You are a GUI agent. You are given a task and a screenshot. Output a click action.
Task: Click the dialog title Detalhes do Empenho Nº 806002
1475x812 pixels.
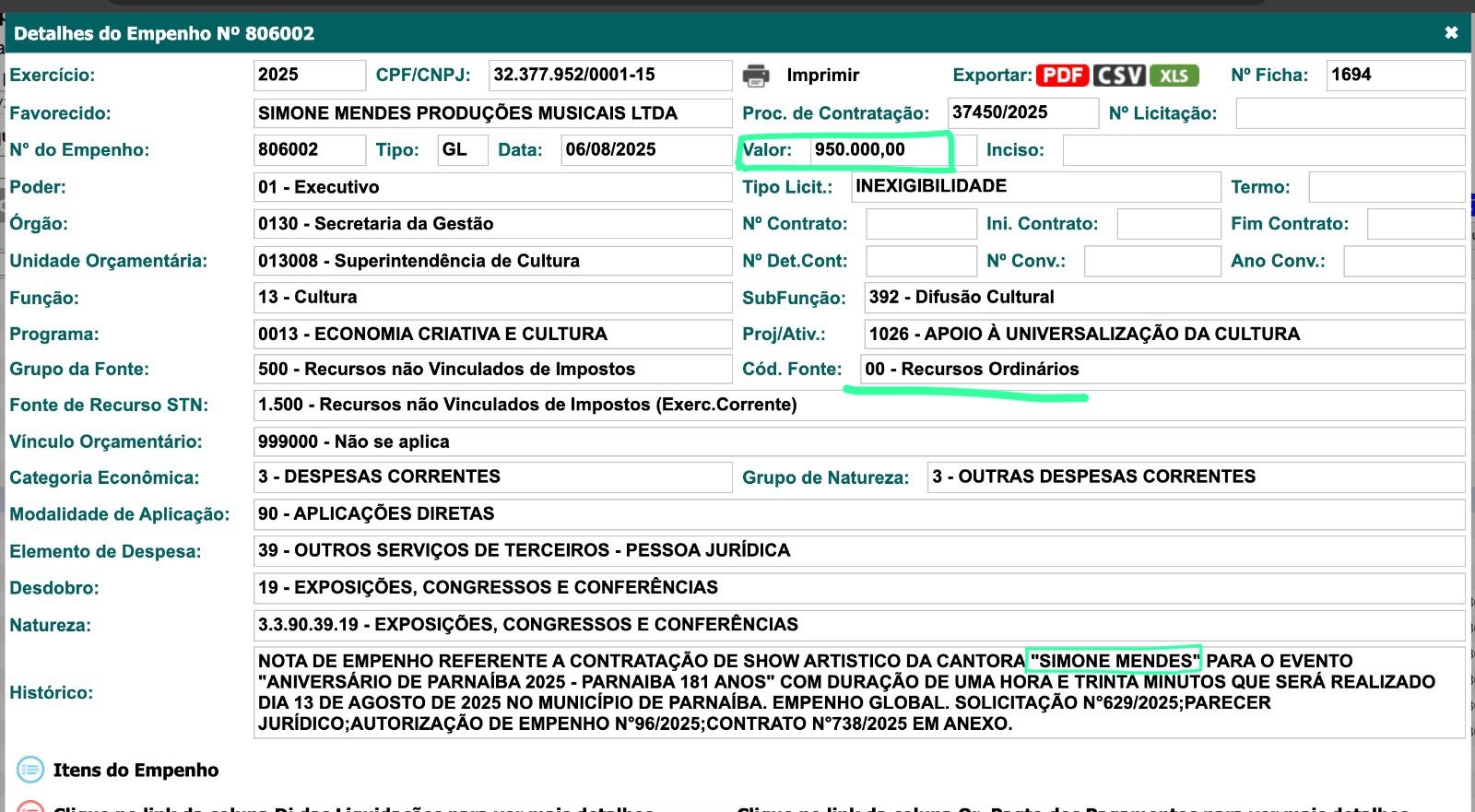tap(164, 33)
